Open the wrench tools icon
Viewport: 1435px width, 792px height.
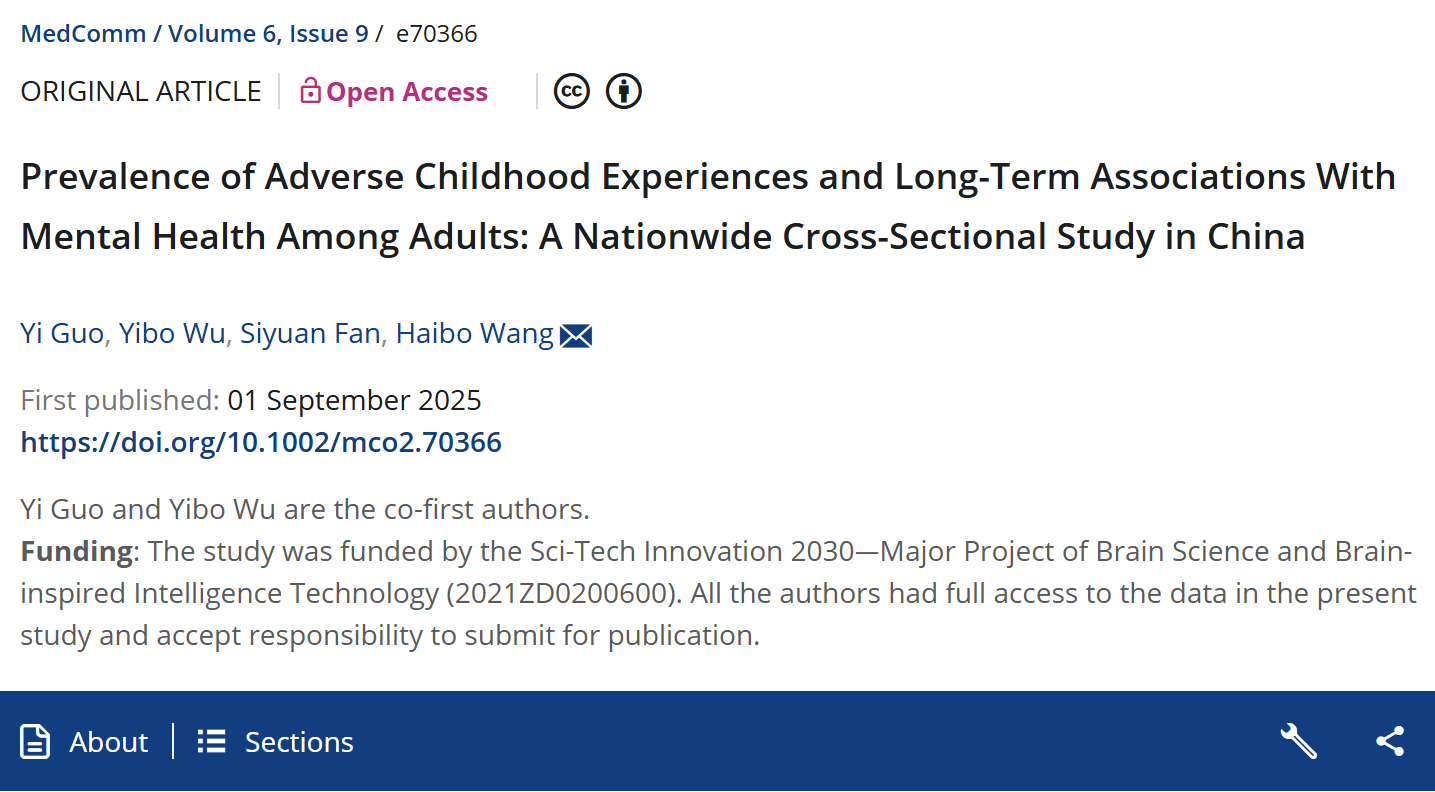(x=1298, y=742)
